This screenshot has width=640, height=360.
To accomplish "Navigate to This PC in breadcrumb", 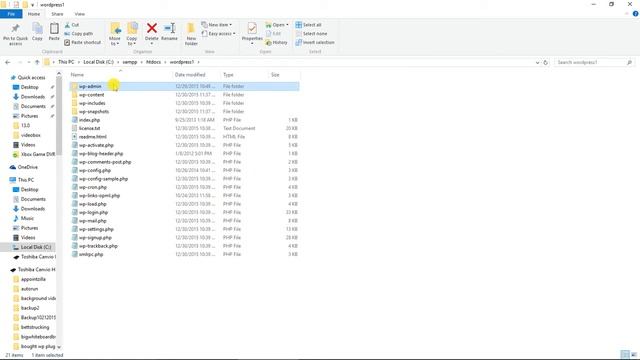I will 66,62.
